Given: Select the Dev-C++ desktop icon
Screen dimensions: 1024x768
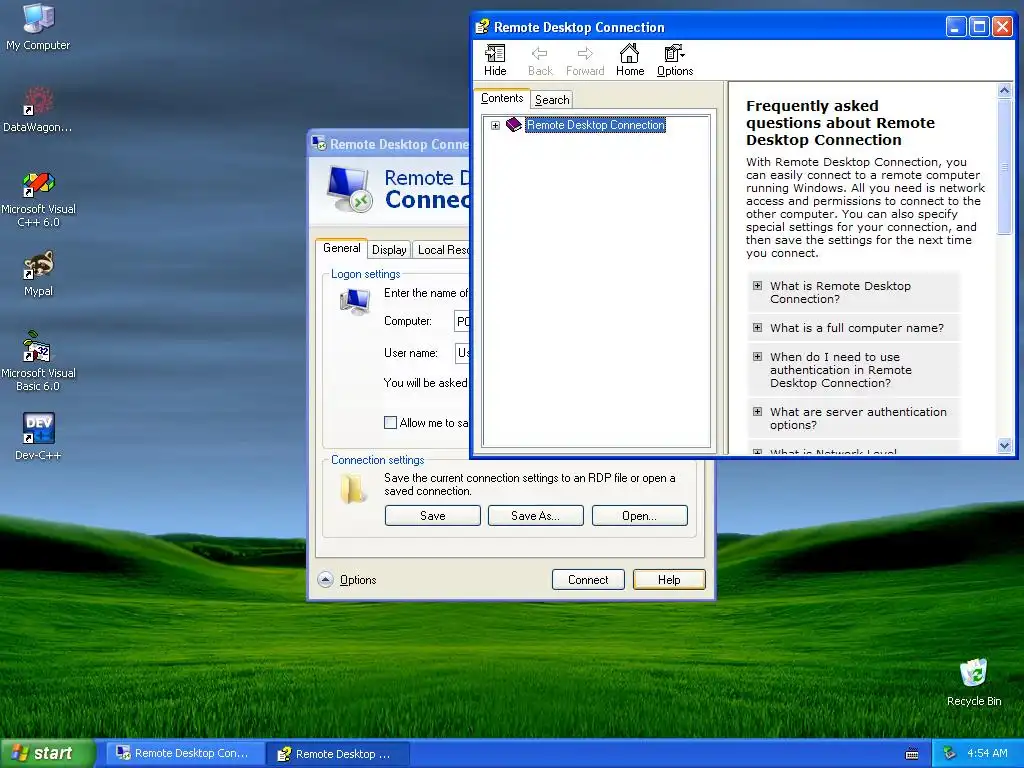Looking at the screenshot, I should click(x=38, y=436).
